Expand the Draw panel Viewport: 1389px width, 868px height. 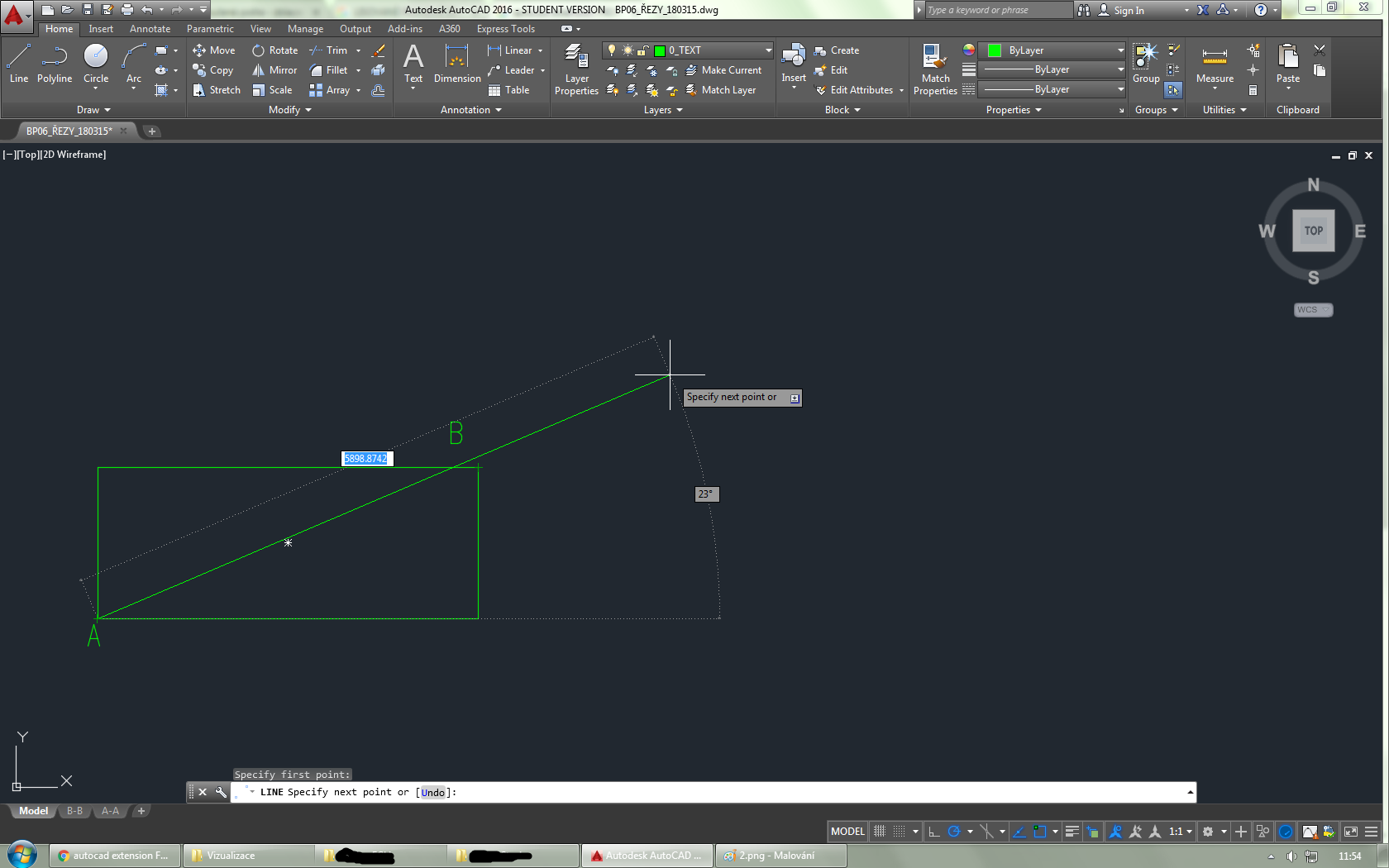93,110
